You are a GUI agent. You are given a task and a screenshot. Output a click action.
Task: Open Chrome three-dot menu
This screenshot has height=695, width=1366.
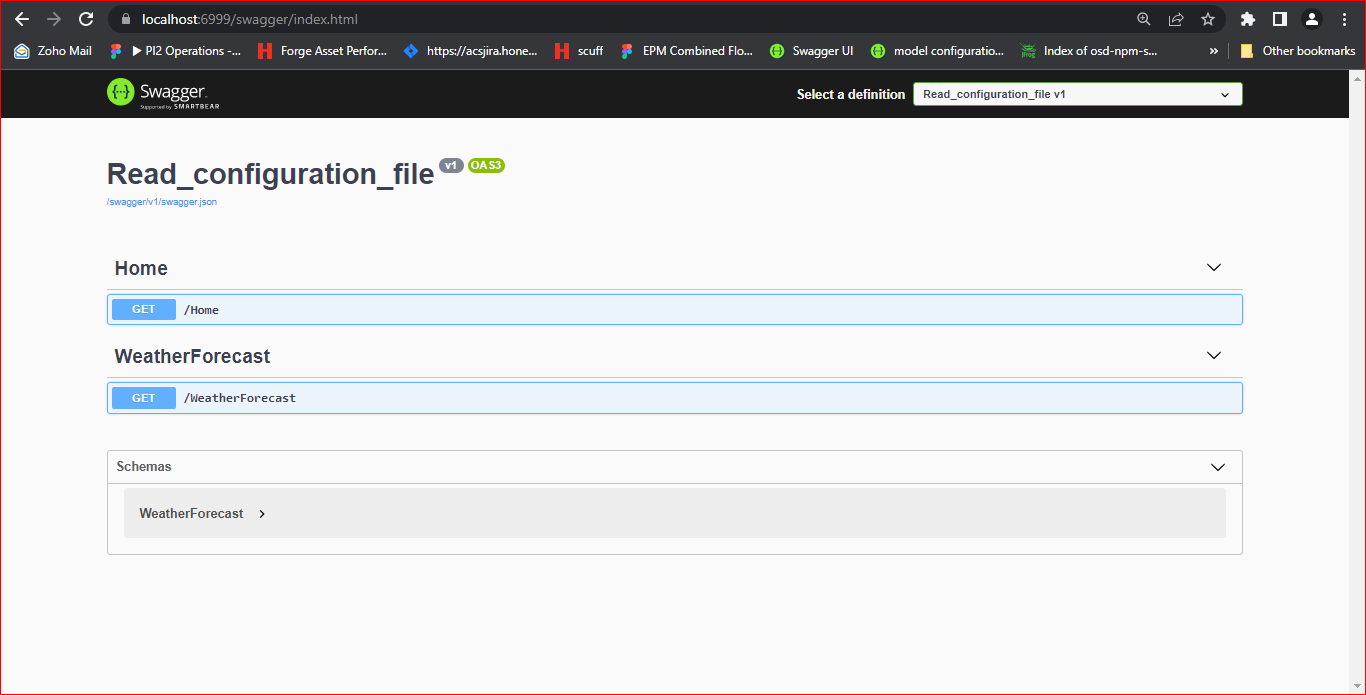(x=1343, y=18)
